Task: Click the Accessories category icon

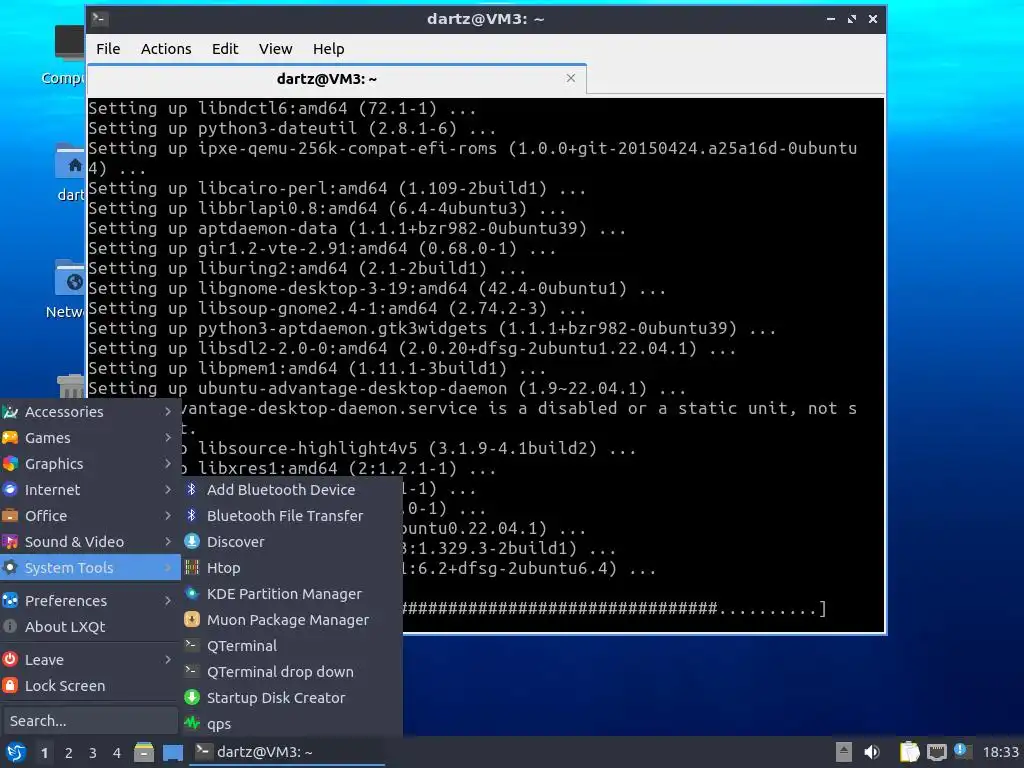Action: click(10, 412)
